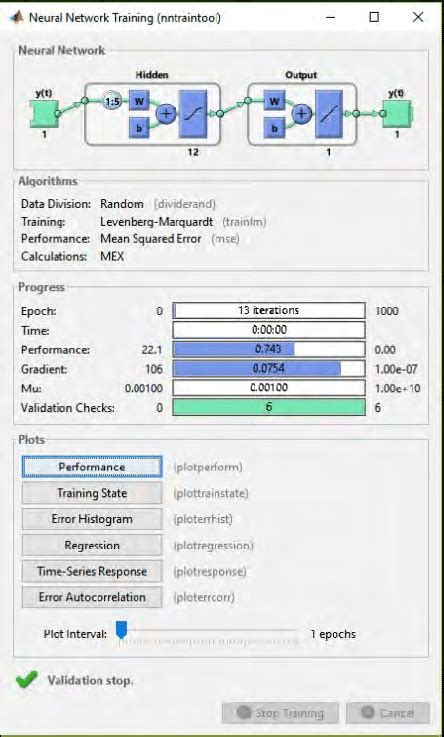Click the Stop Training button
The width and height of the screenshot is (444, 737).
click(x=280, y=713)
